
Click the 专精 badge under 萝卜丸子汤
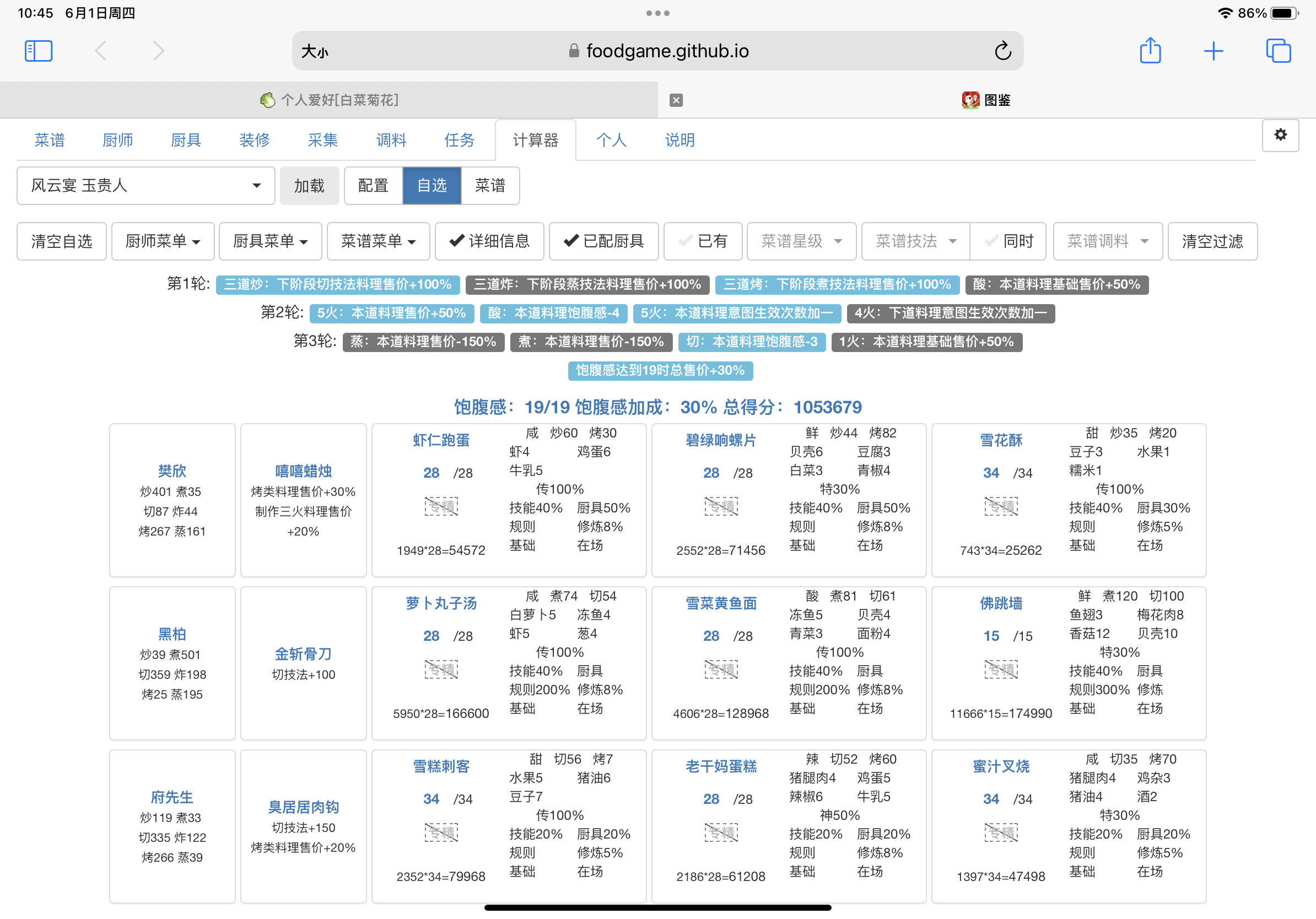(x=441, y=669)
